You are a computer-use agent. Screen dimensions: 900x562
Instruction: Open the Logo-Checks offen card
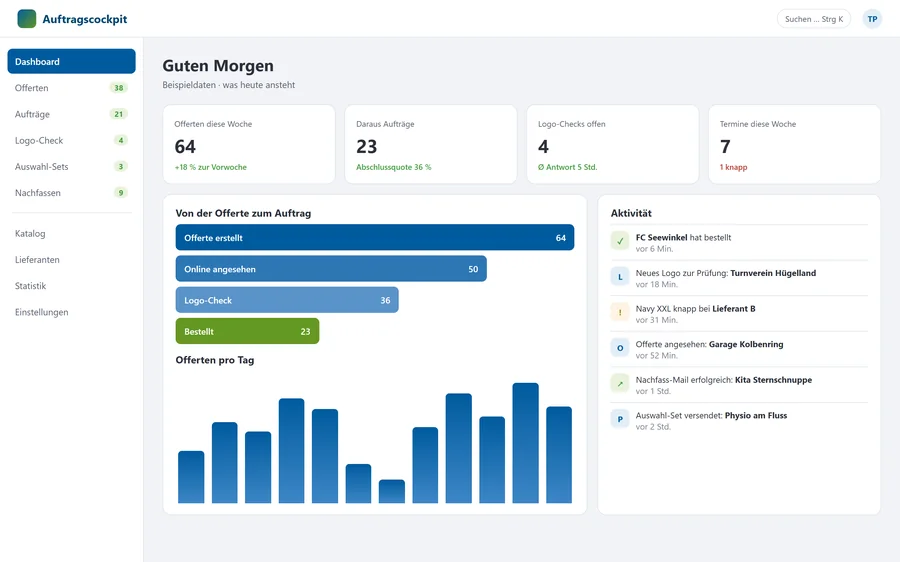point(612,144)
